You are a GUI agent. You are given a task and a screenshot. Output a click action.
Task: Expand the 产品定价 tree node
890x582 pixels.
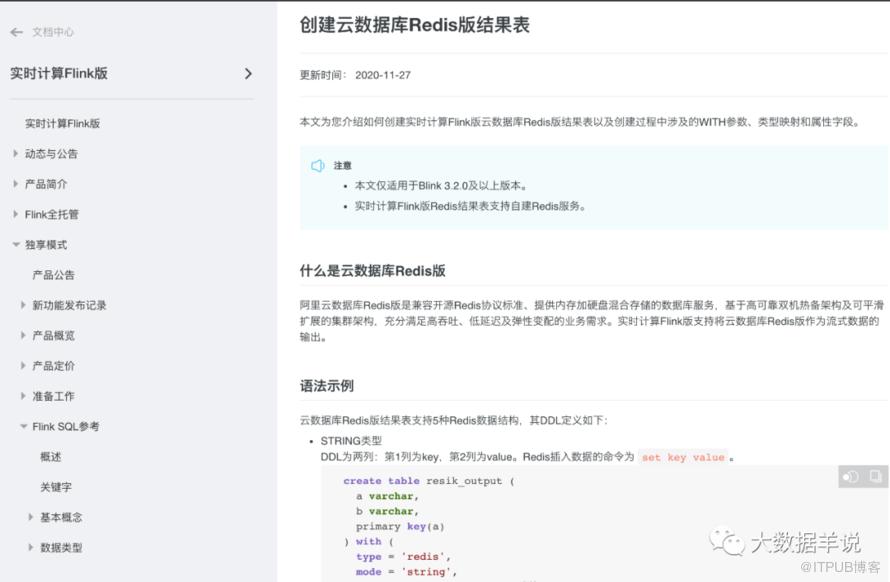pos(23,365)
